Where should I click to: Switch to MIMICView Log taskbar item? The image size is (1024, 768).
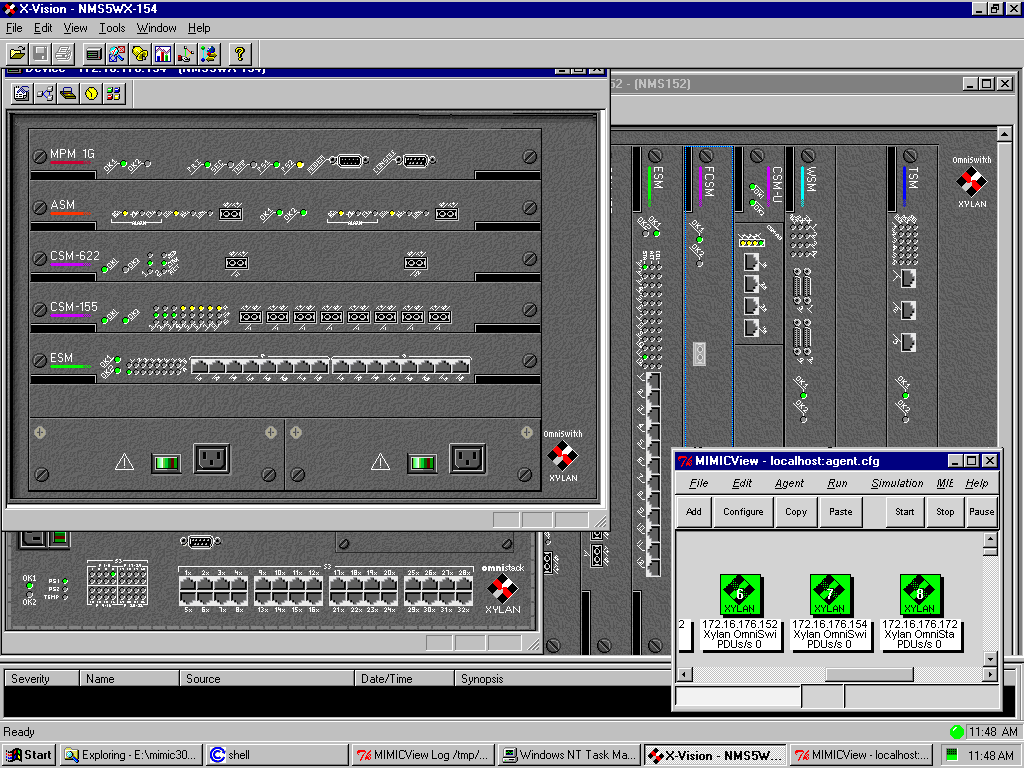pos(423,755)
